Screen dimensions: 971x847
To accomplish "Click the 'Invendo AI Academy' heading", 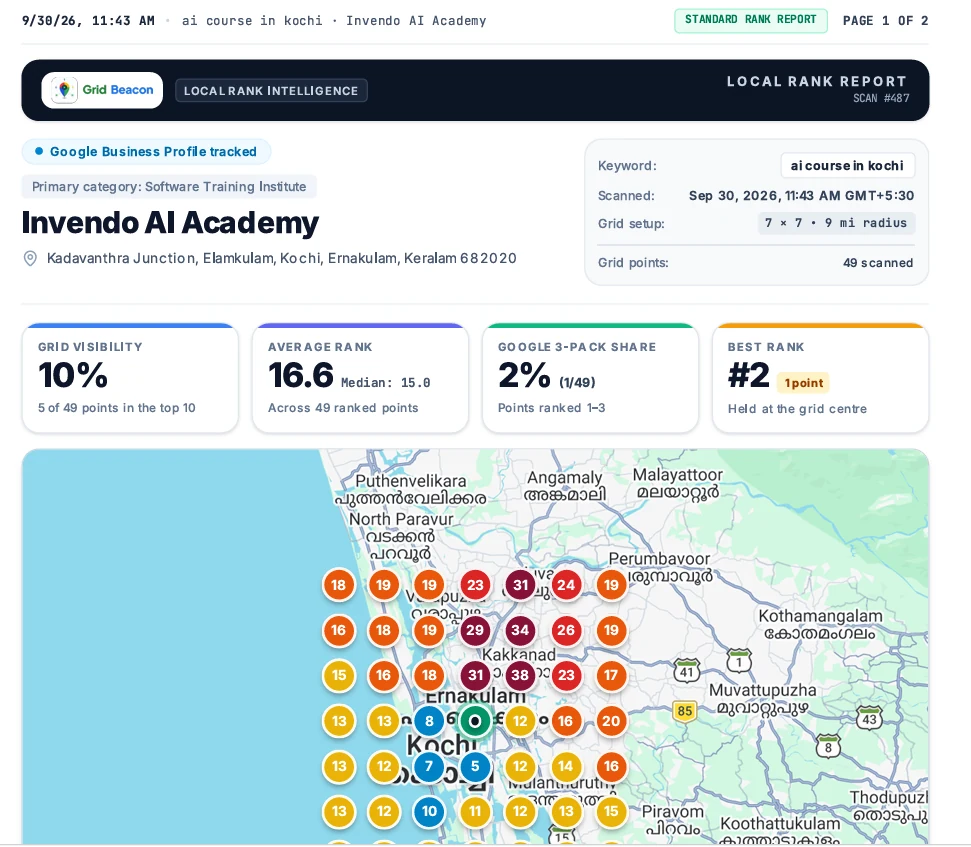I will coord(170,222).
